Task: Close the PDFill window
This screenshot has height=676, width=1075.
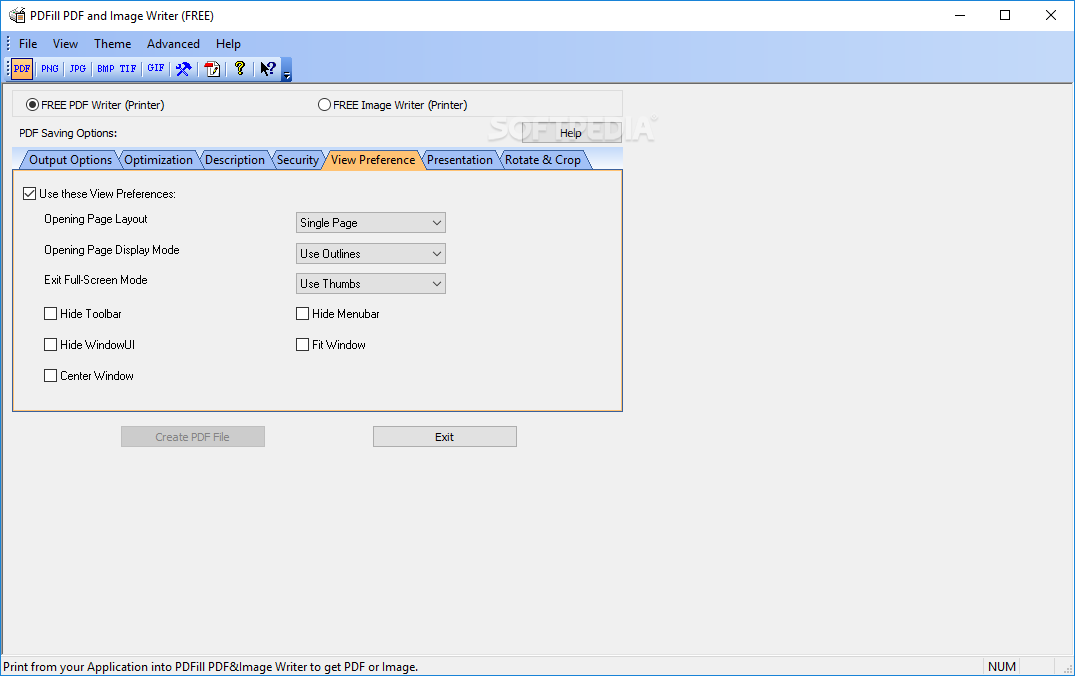Action: (1051, 15)
